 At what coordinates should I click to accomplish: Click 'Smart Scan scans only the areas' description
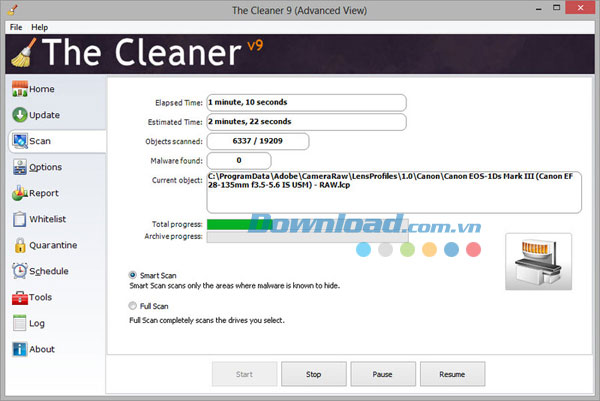[235, 285]
